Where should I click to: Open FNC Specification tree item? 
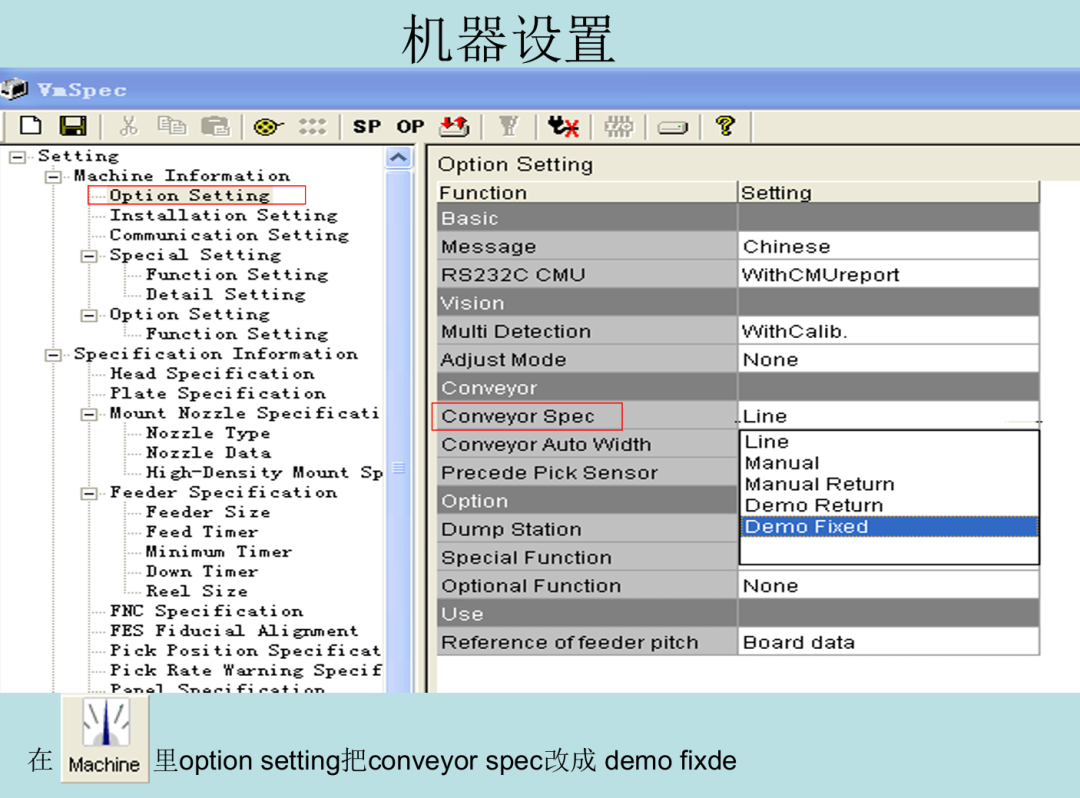point(207,611)
